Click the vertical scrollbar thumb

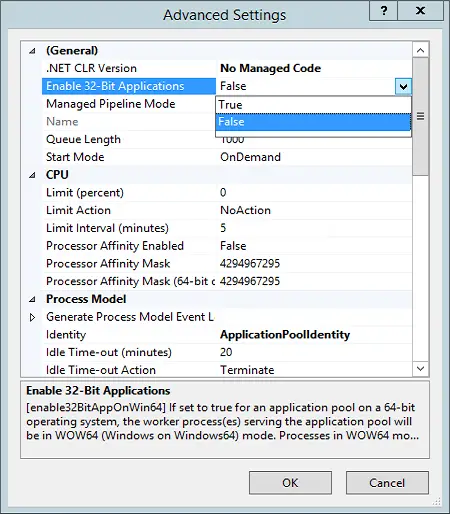(421, 116)
